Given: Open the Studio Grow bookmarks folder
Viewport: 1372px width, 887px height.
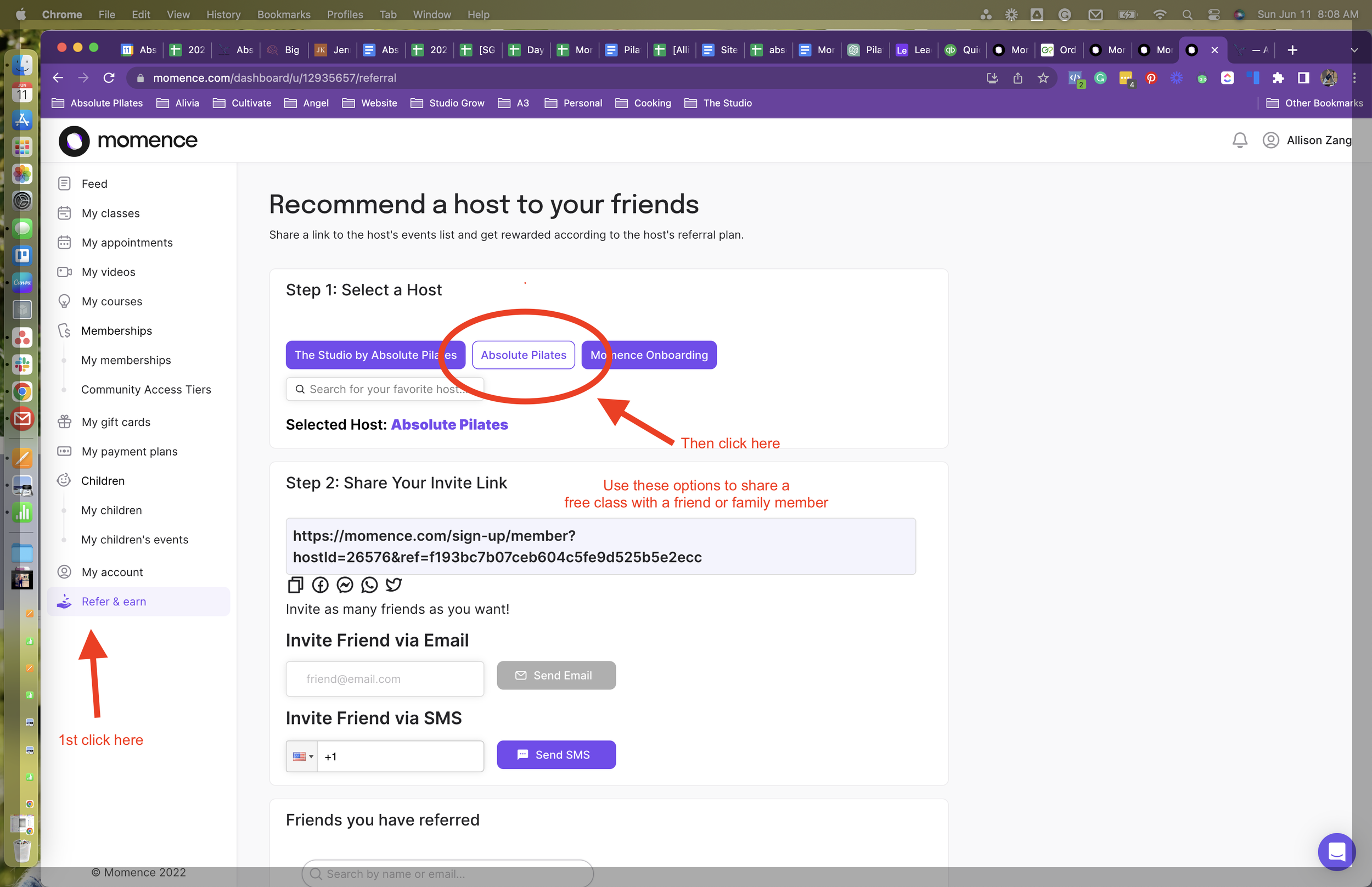Looking at the screenshot, I should coord(448,103).
